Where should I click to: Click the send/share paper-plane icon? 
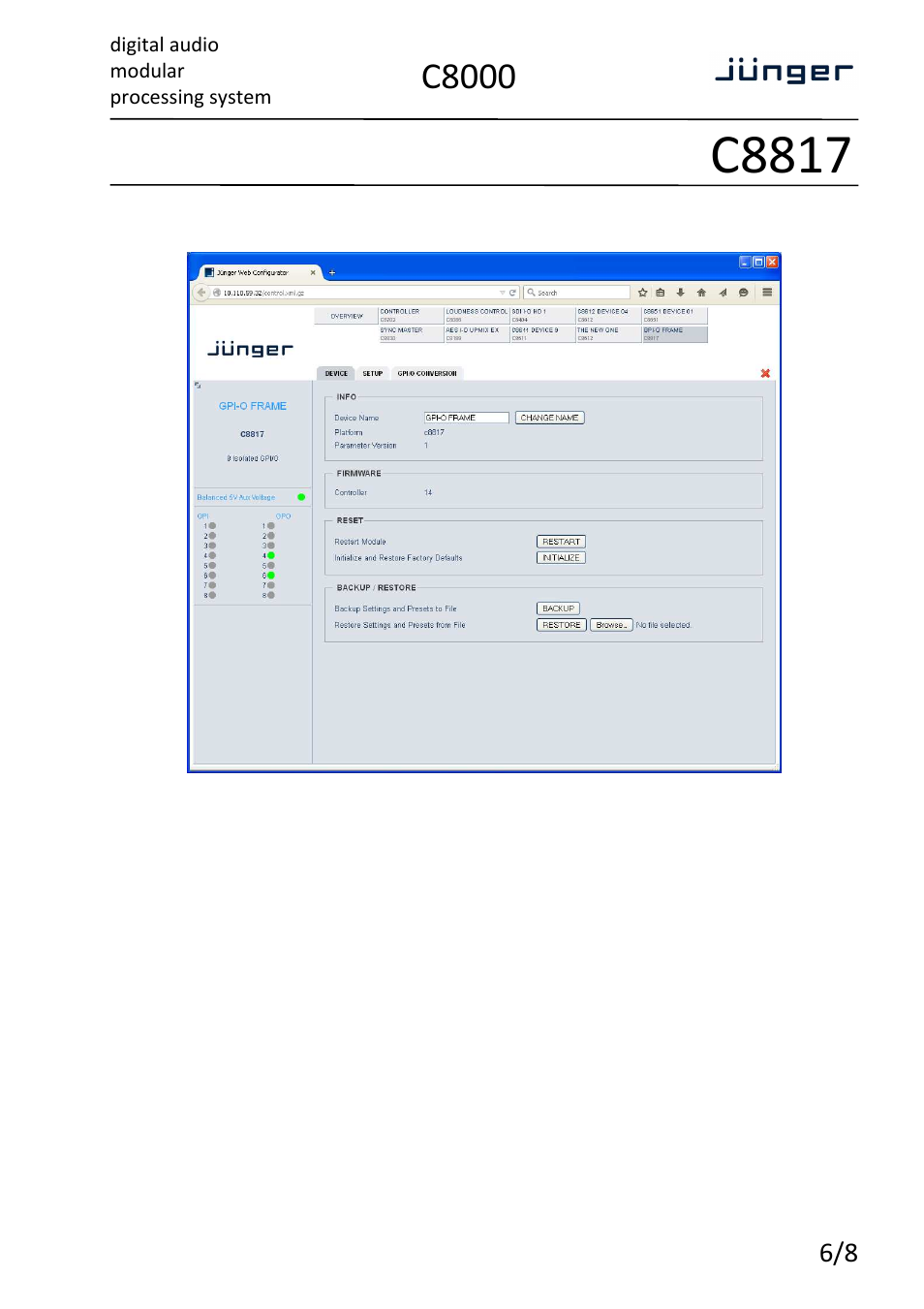click(723, 293)
